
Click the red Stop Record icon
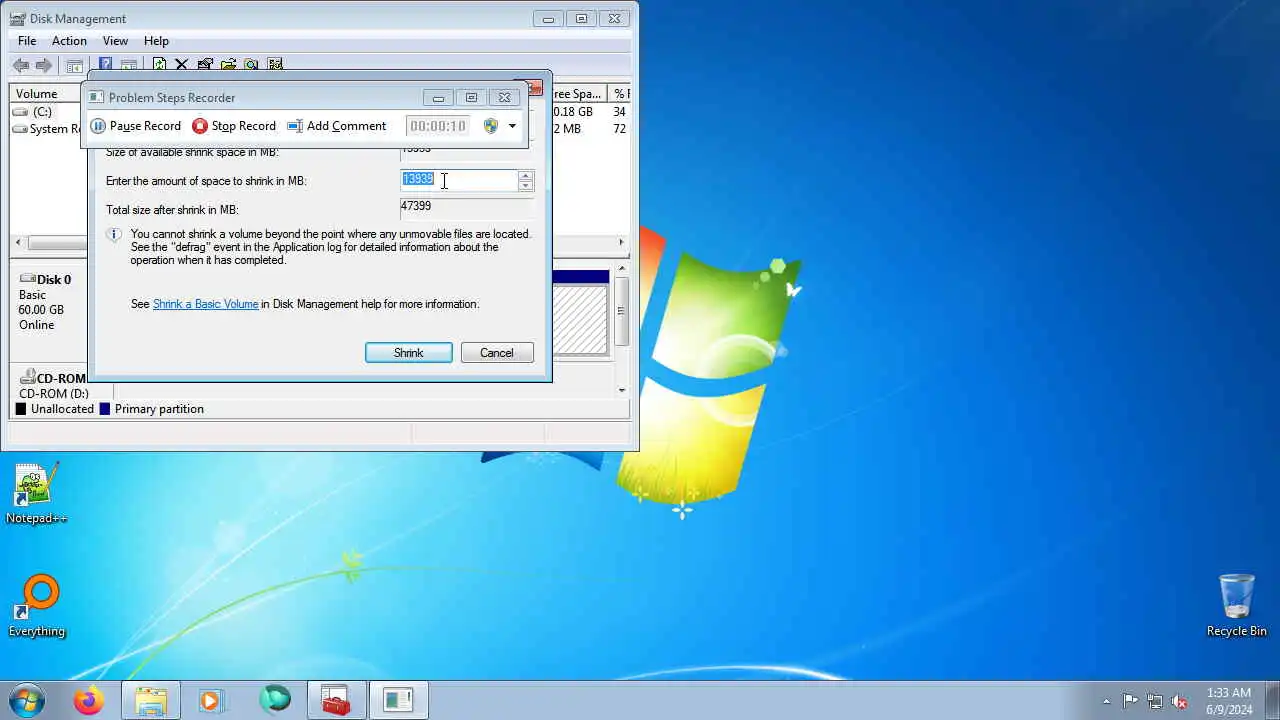point(200,126)
